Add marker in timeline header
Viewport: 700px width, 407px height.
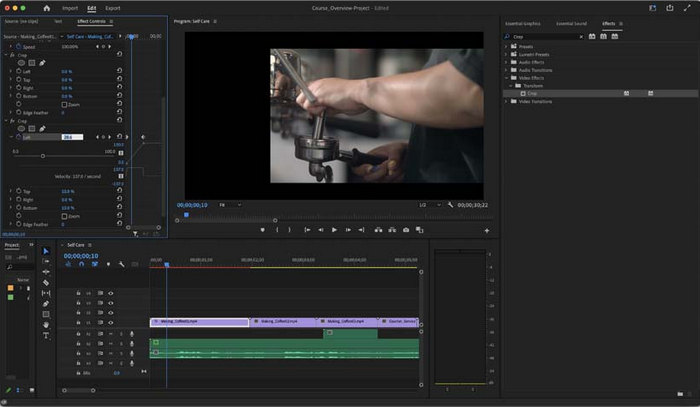[108, 264]
